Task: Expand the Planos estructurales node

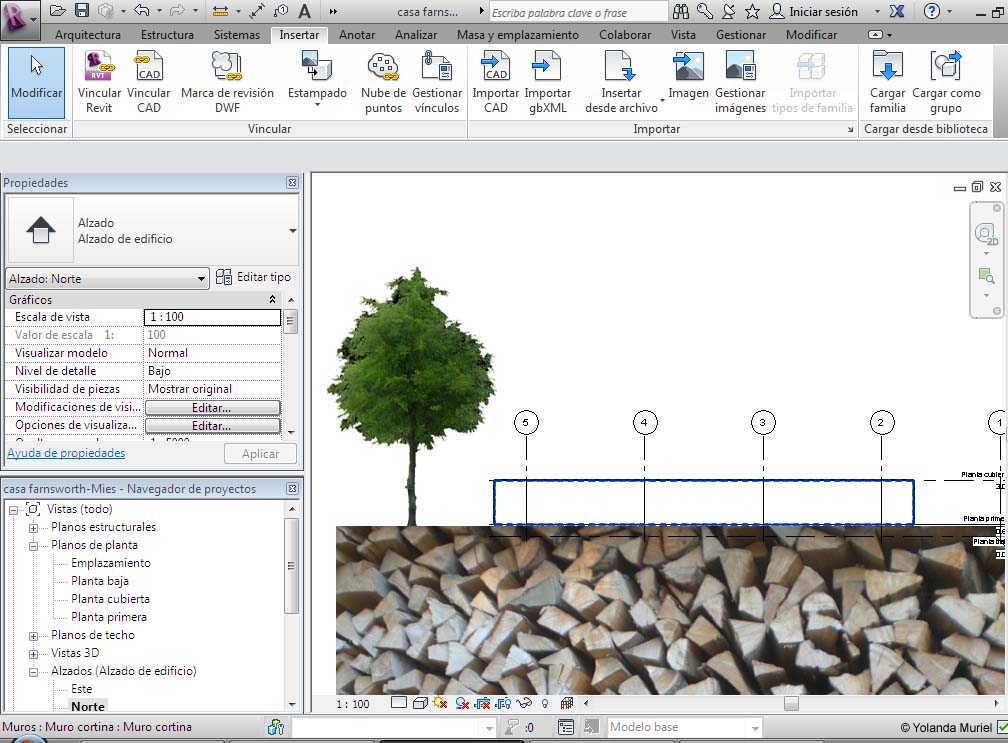Action: pyautogui.click(x=33, y=528)
